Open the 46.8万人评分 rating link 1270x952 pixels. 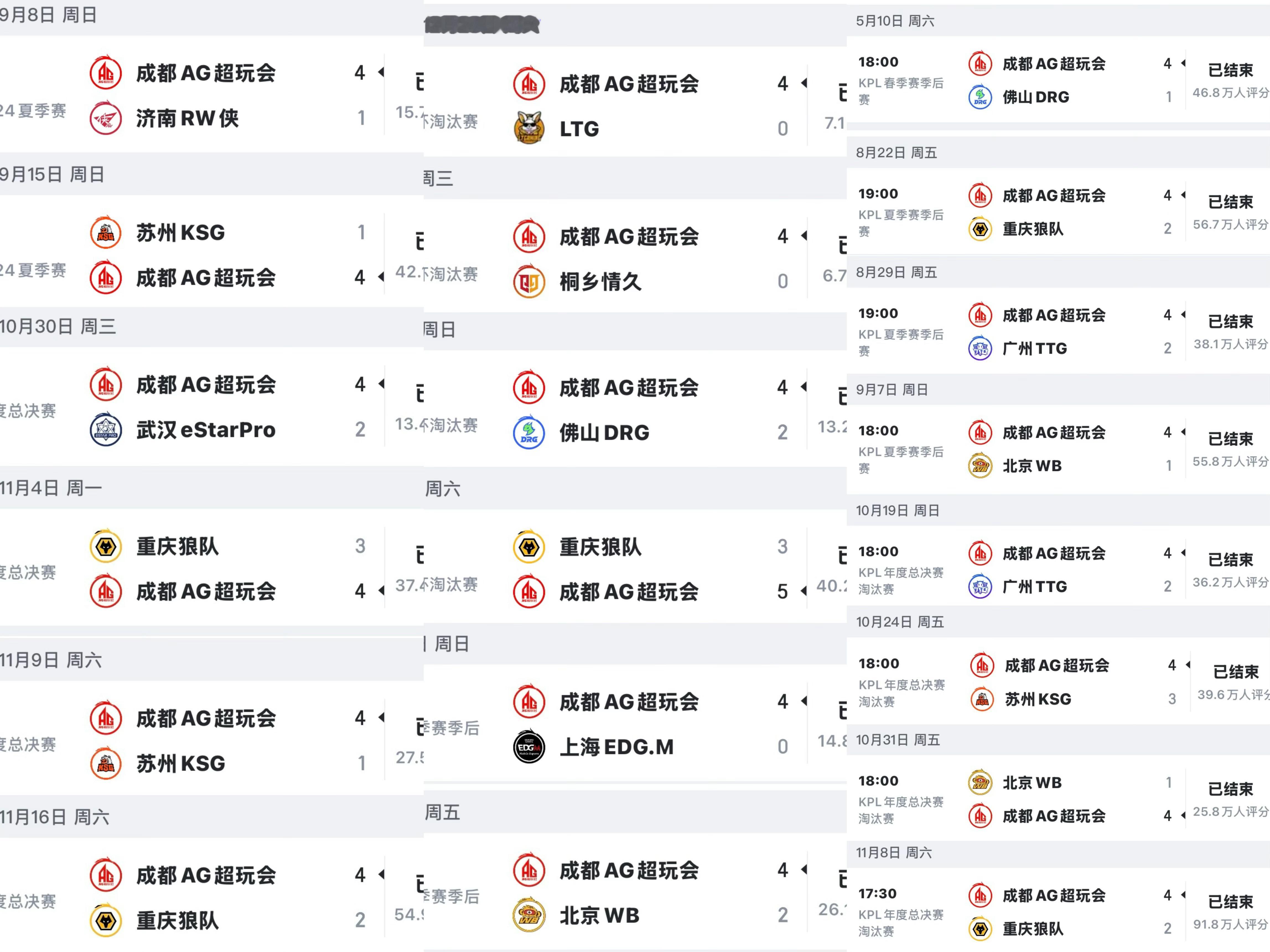click(x=1230, y=92)
